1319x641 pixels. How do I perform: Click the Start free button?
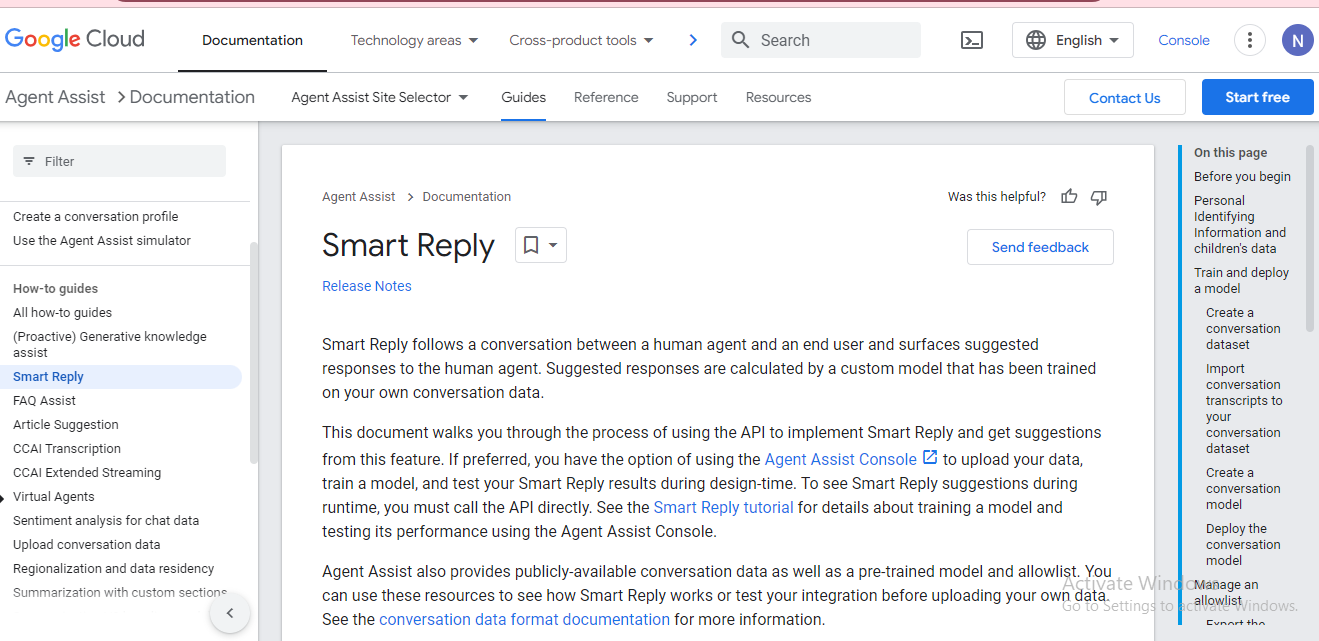pos(1257,97)
